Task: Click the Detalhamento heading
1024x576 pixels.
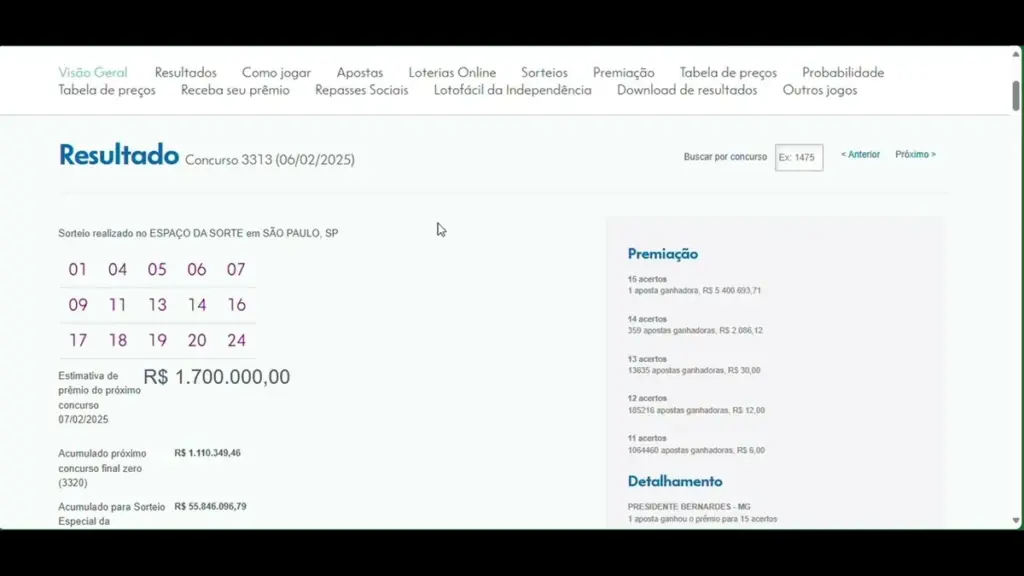Action: click(x=675, y=481)
